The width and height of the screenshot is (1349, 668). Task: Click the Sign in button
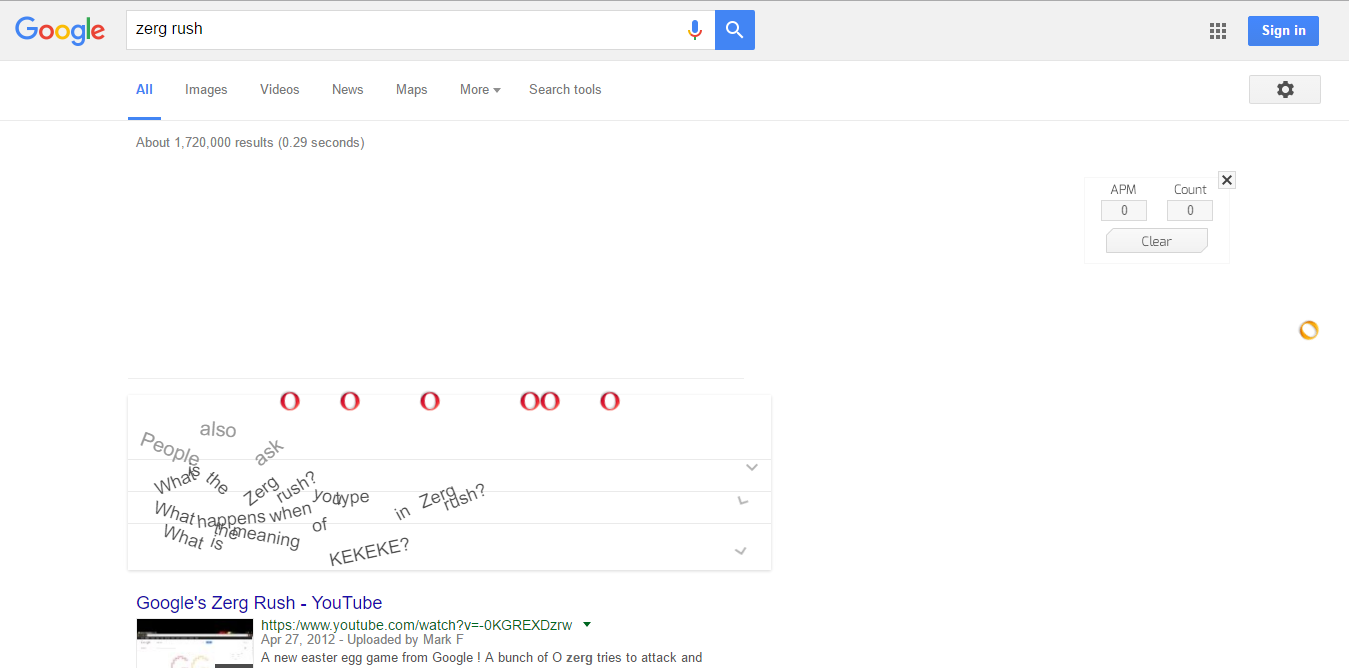(x=1283, y=31)
